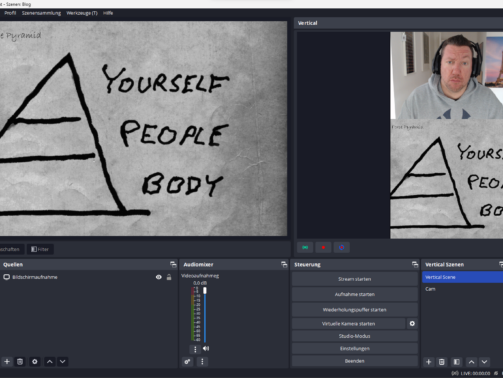The width and height of the screenshot is (503, 378).
Task: Open advanced audio properties gears icon
Action: tap(188, 362)
